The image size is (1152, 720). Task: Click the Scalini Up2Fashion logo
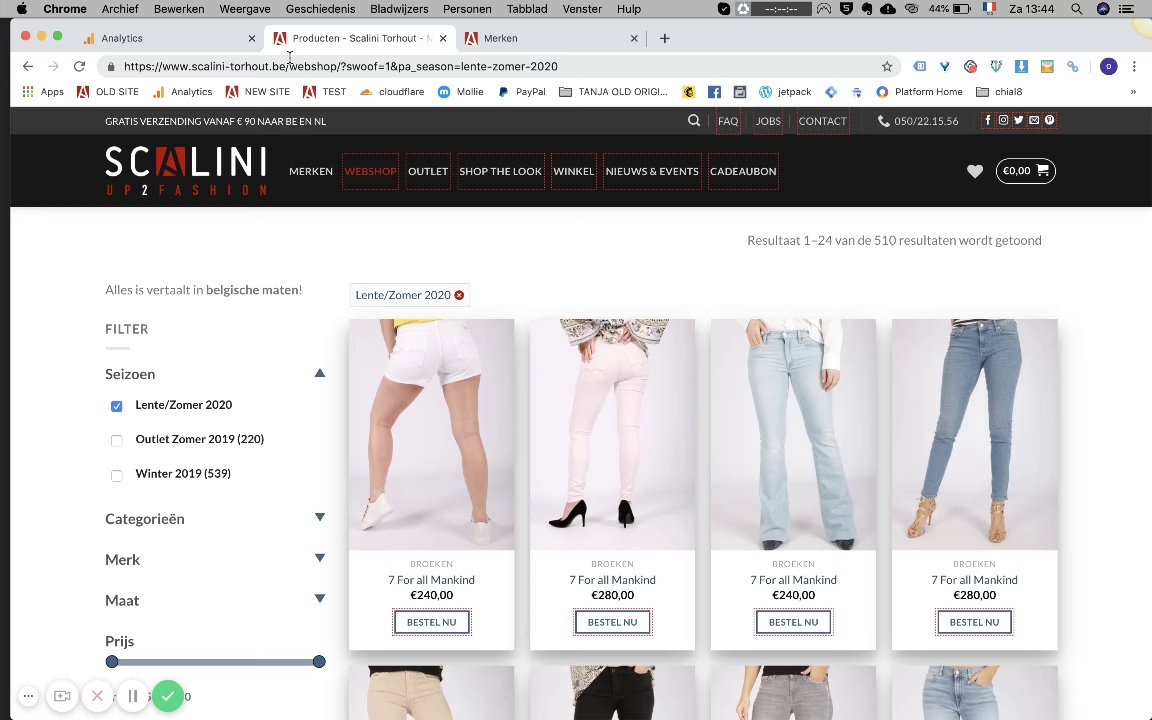pyautogui.click(x=186, y=170)
